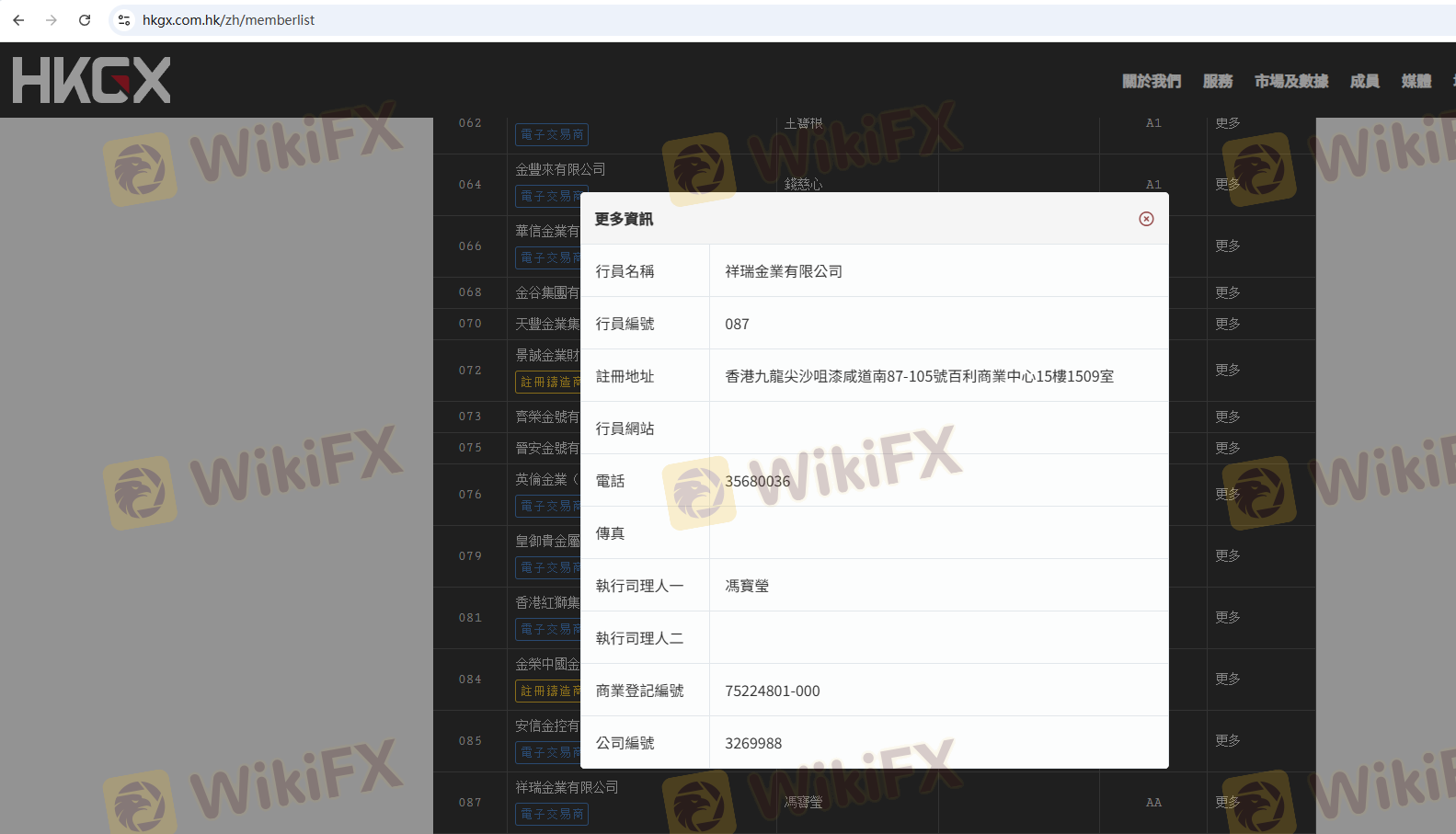Screen dimensions: 1456x834
Task: Open the 媒體 menu
Action: pos(1416,81)
